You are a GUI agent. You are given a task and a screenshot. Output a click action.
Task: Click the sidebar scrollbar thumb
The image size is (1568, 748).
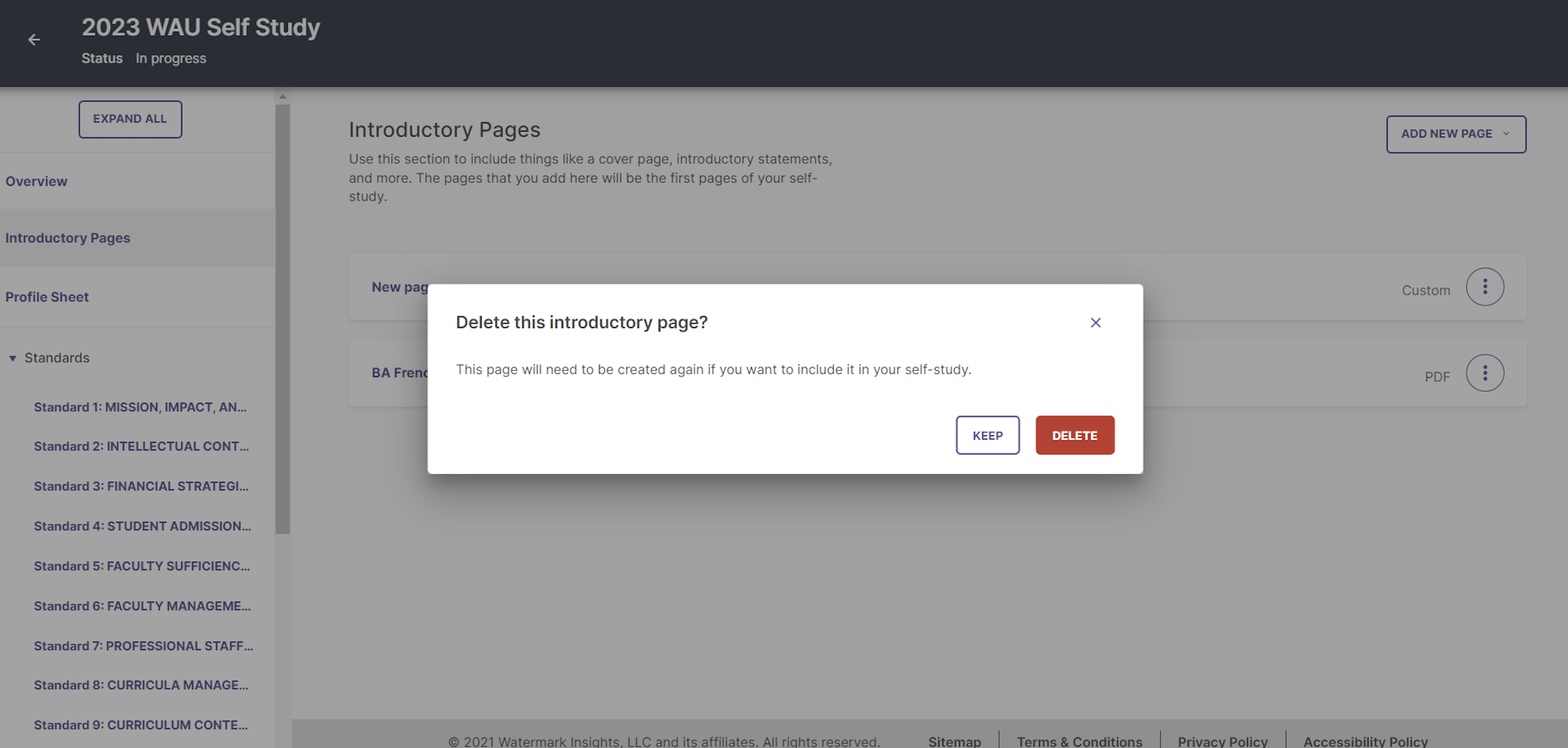click(x=283, y=319)
